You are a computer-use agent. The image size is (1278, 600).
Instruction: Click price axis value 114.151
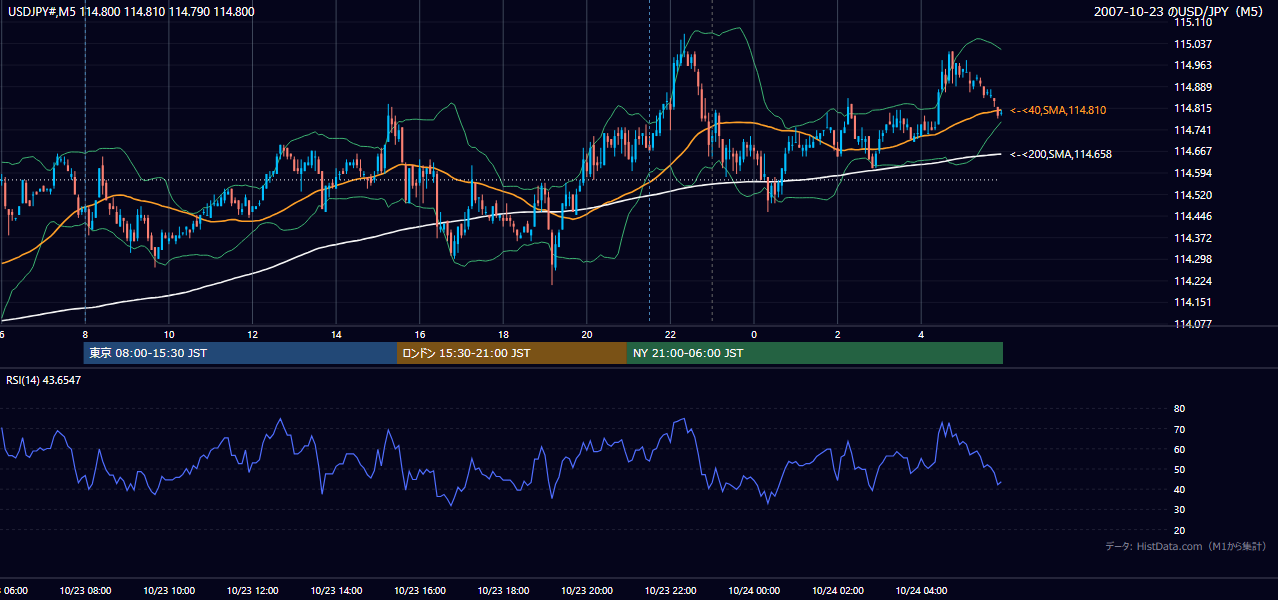[x=1192, y=303]
